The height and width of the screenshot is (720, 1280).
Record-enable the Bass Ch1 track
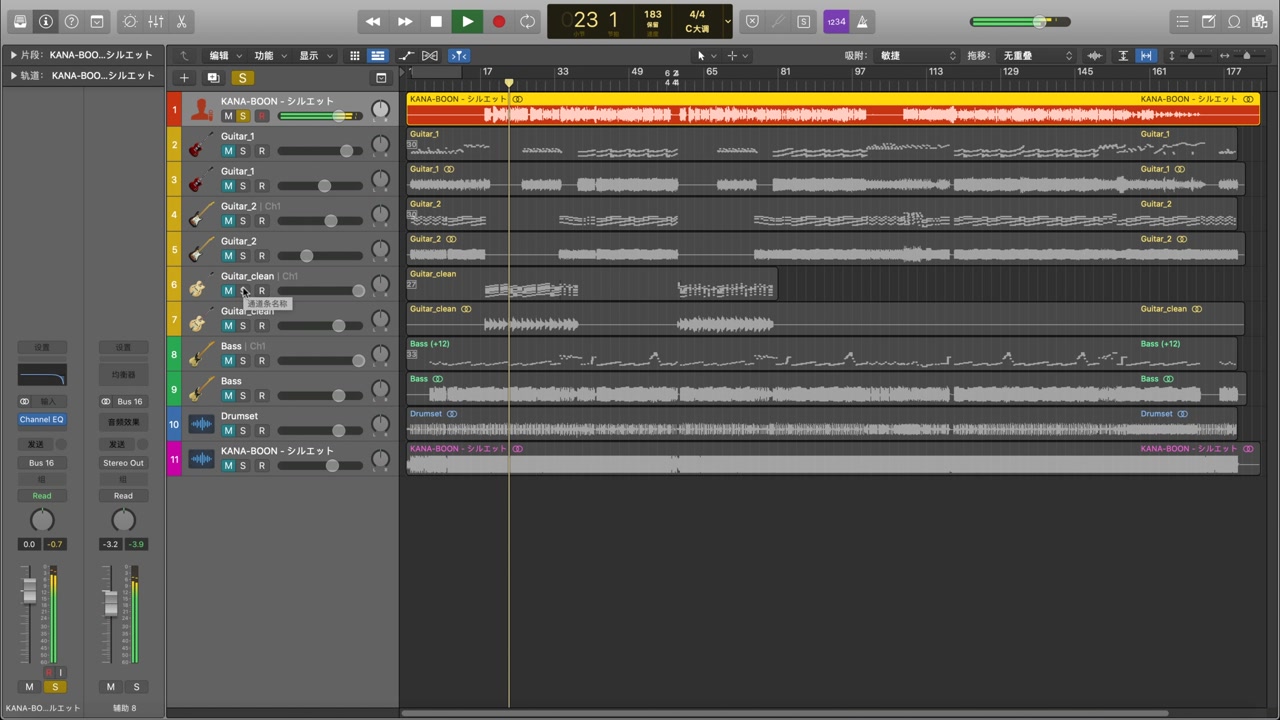click(262, 361)
